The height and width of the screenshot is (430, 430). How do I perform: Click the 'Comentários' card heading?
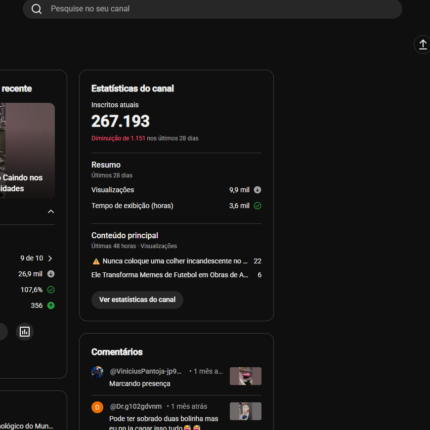coord(117,352)
